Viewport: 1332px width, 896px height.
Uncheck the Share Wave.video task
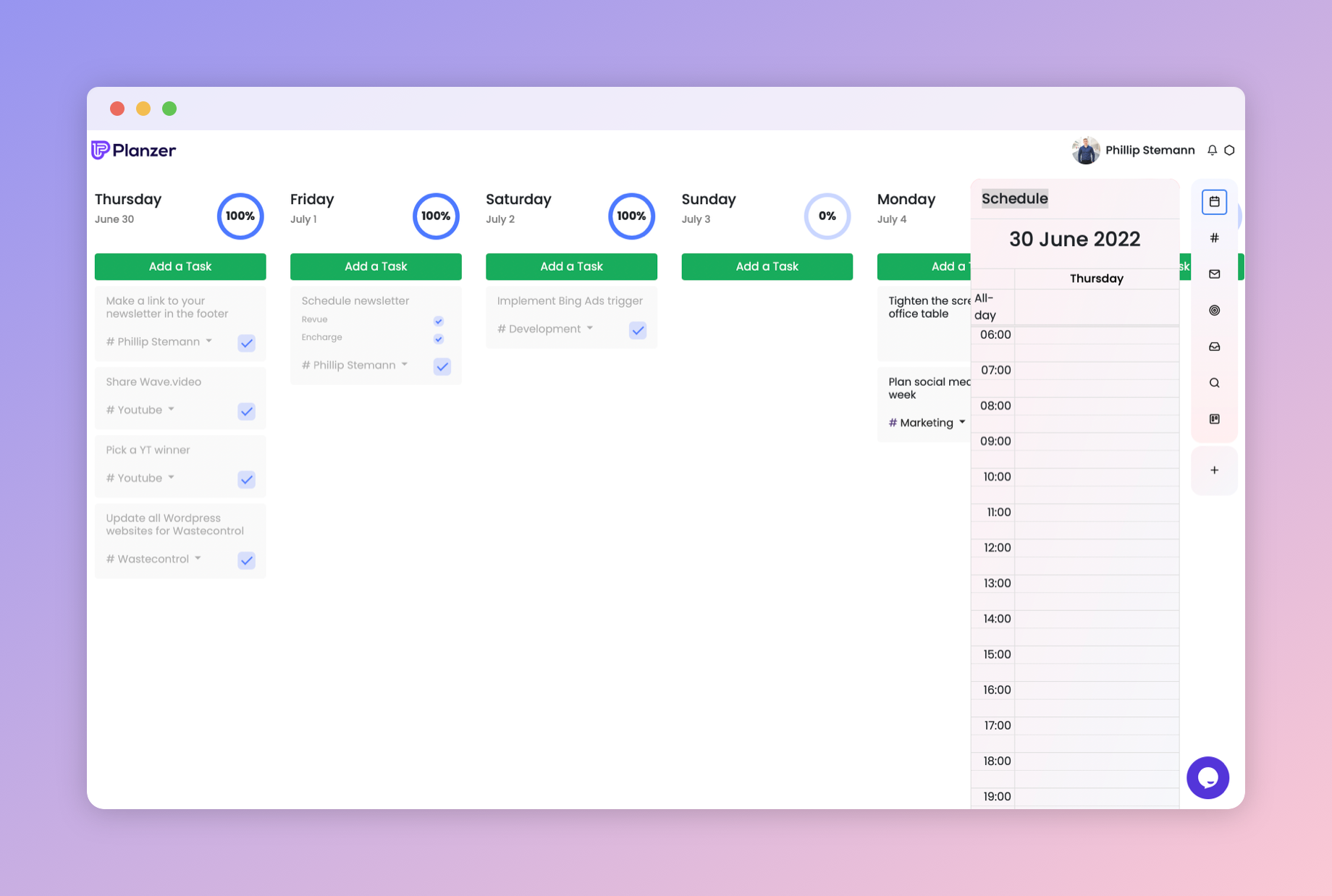point(246,411)
